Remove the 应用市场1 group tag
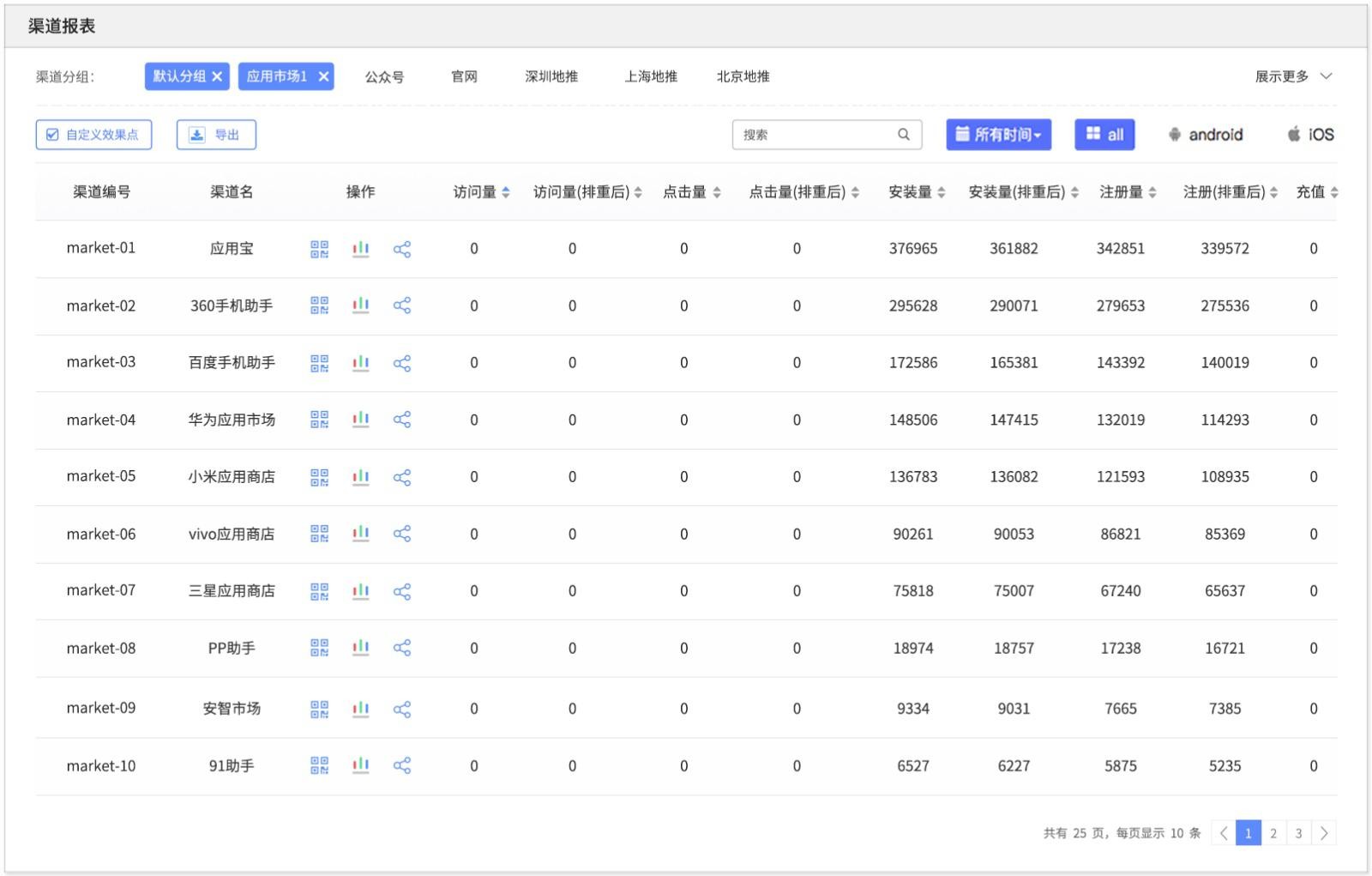1372x876 pixels. click(x=323, y=76)
